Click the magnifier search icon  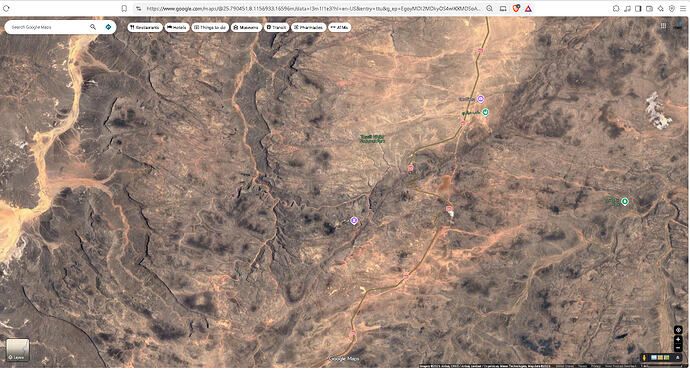(93, 27)
